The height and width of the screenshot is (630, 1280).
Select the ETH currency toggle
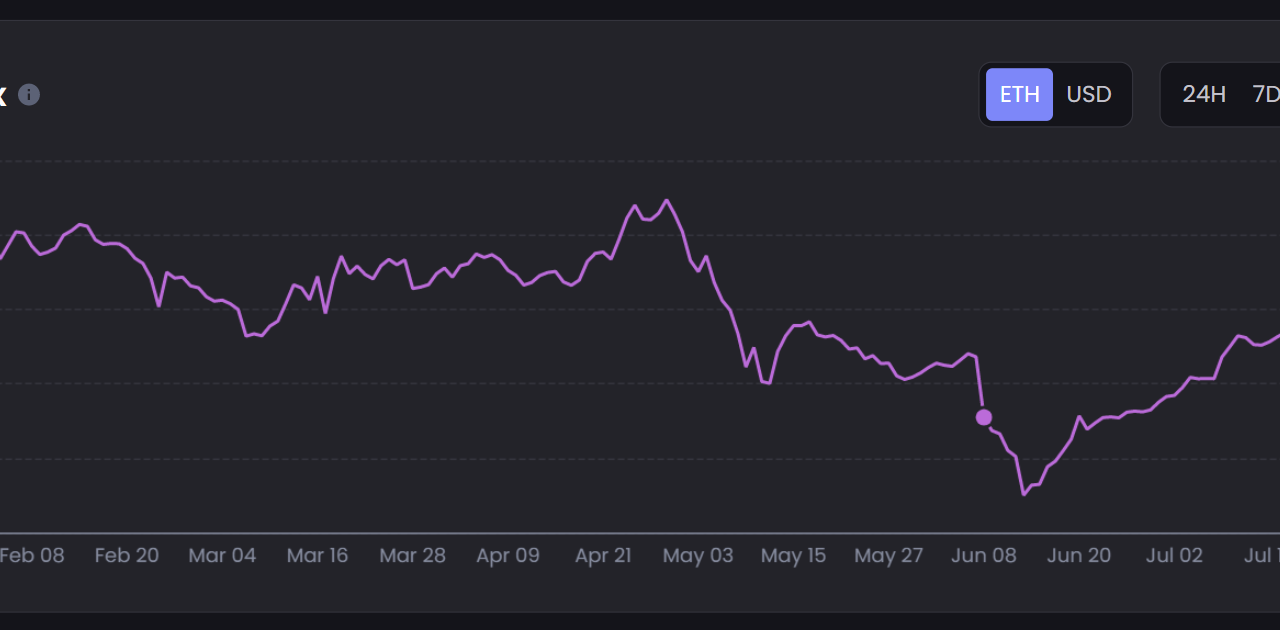point(1019,94)
